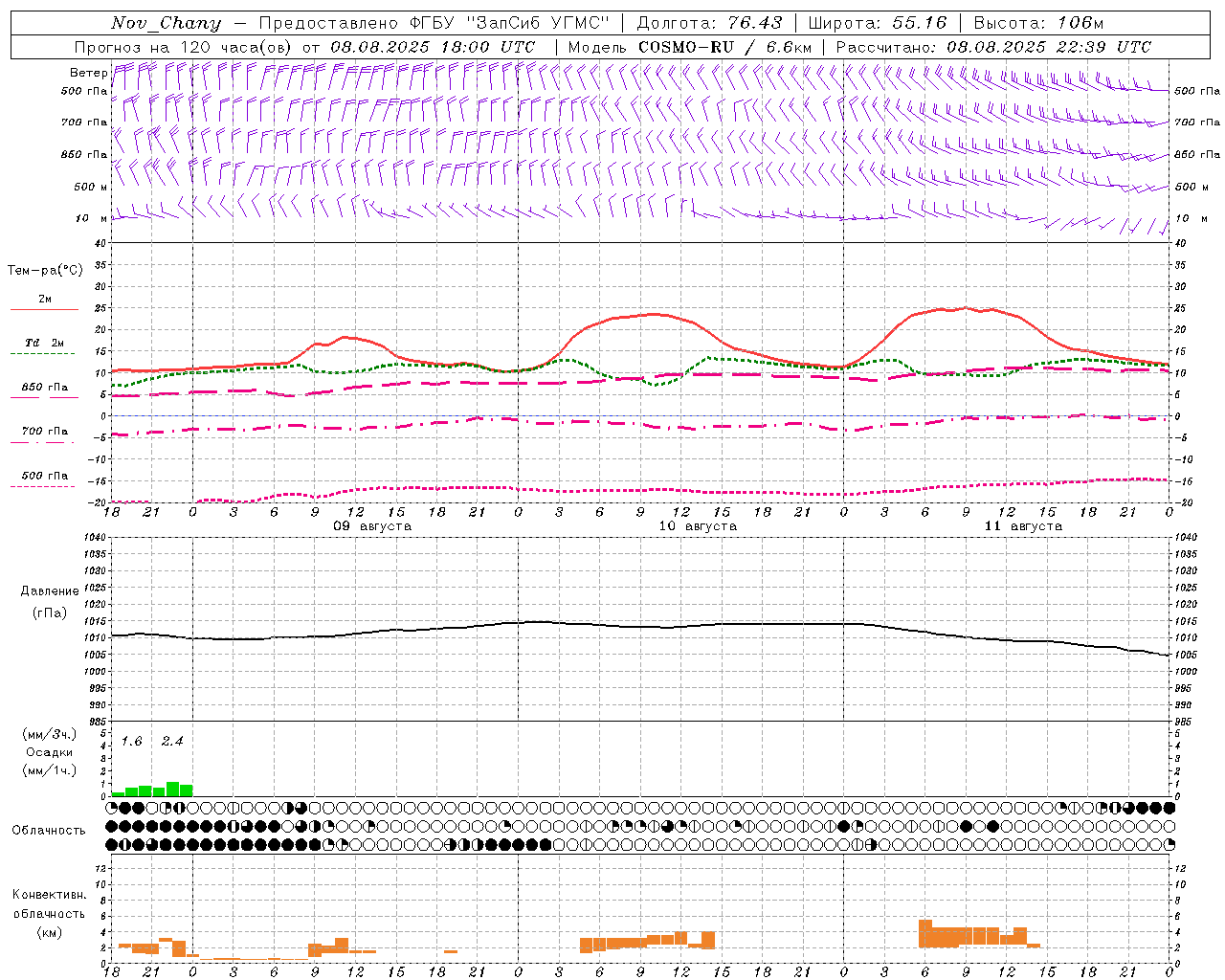1225x980 pixels.
Task: Click '500 м' wind level label on left axis
Action: tap(91, 187)
